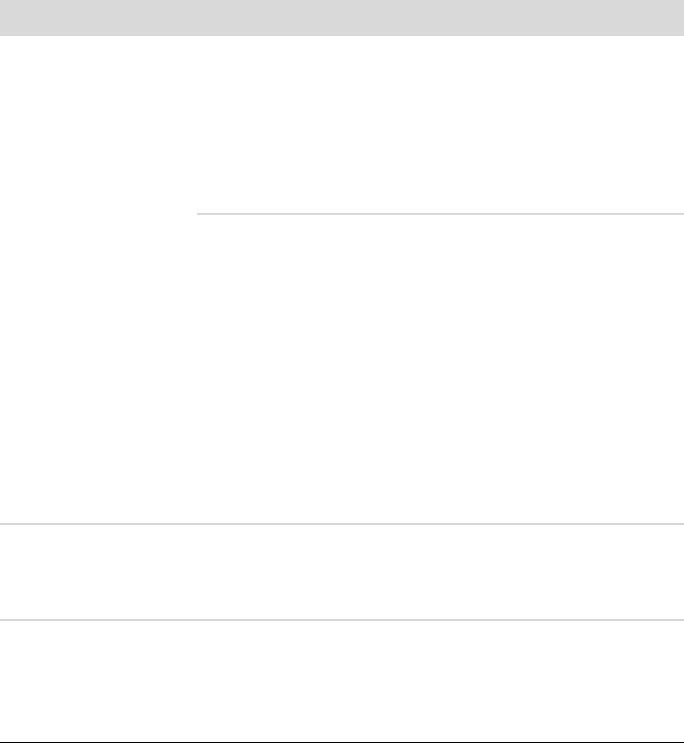Click the blank upper-right content panel
This screenshot has width=684, height=743.
coord(440,124)
